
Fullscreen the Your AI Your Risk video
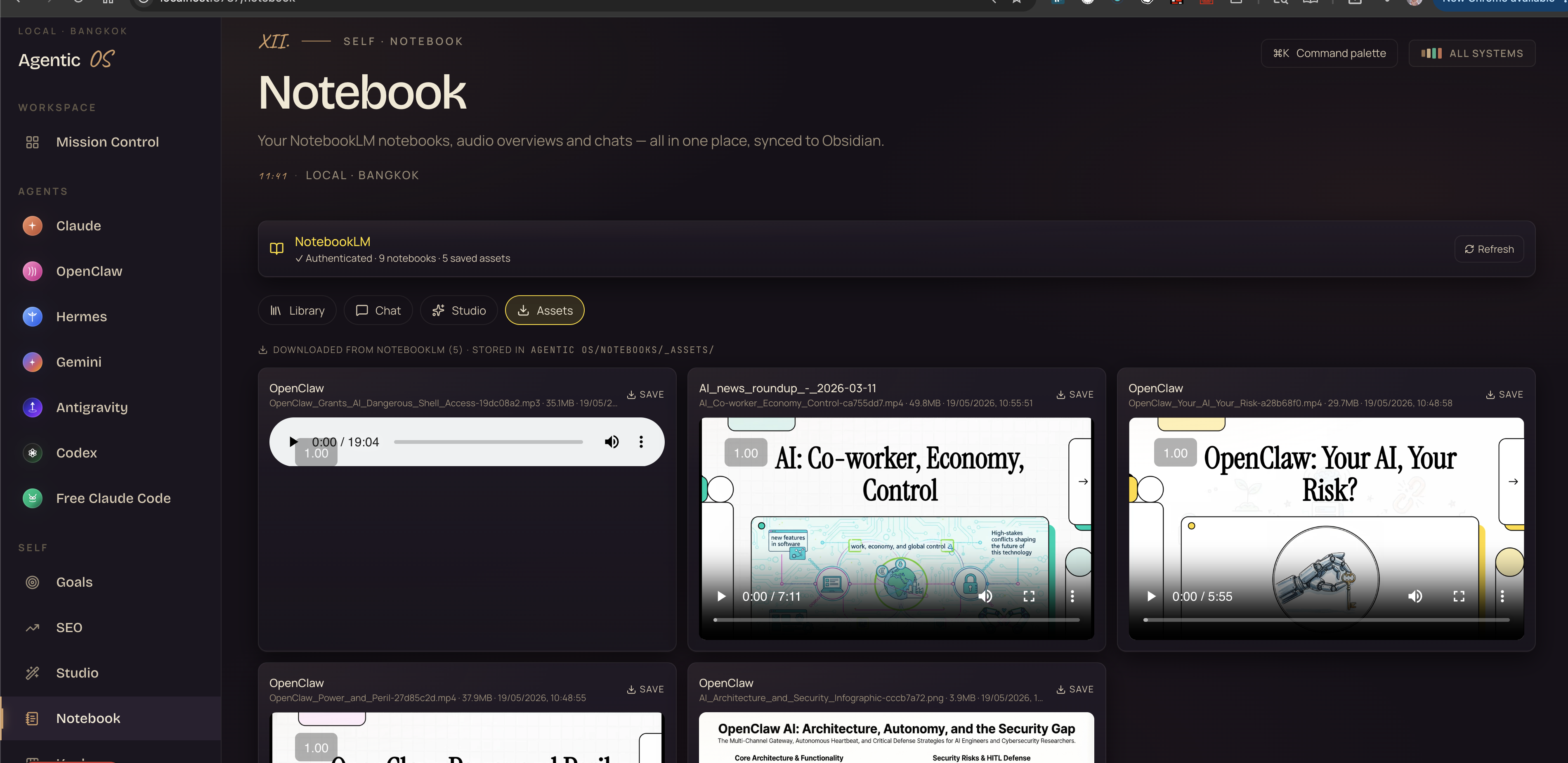pos(1458,596)
